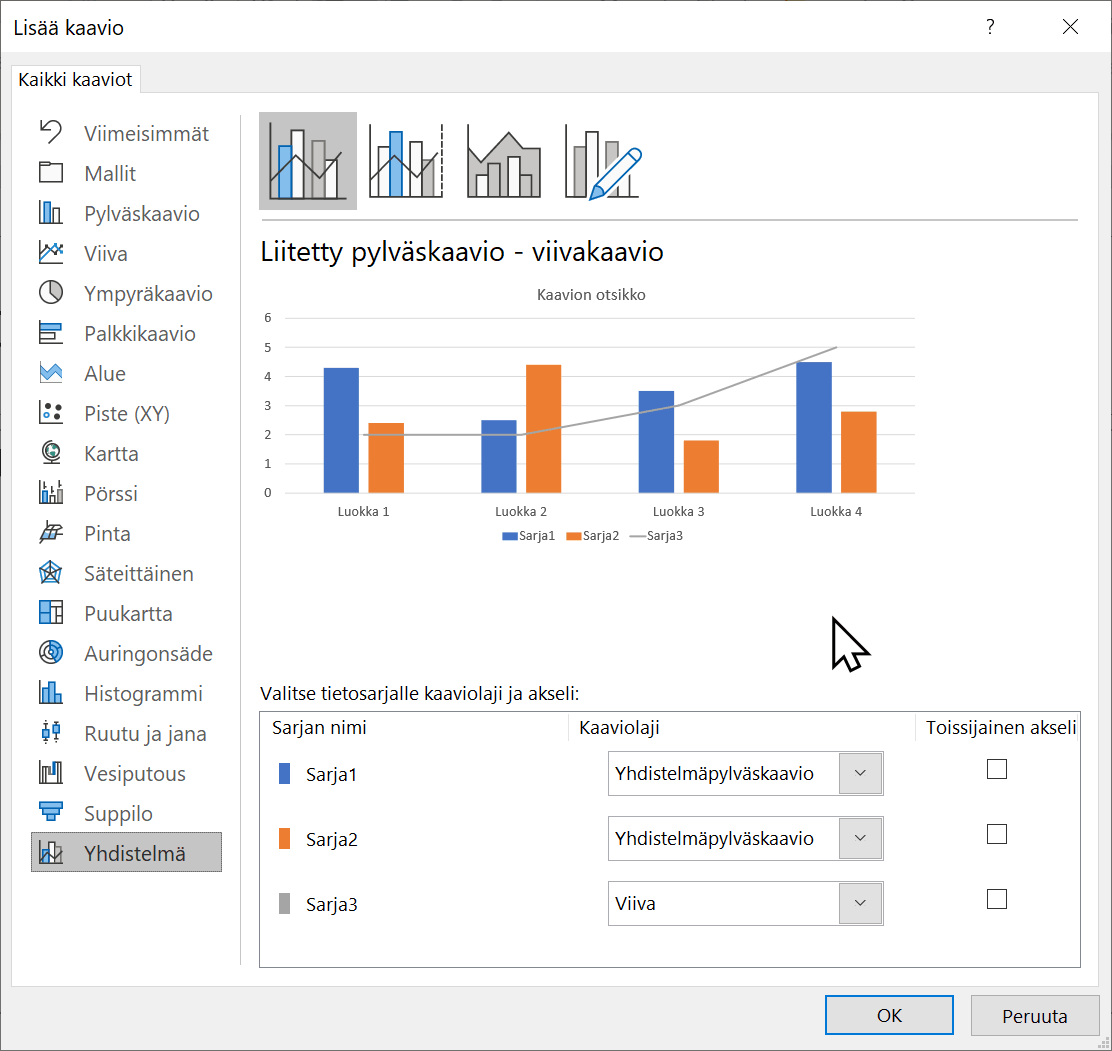Image resolution: width=1112 pixels, height=1051 pixels.
Task: Choose column-line on secondary axis subtype
Action: pos(406,161)
